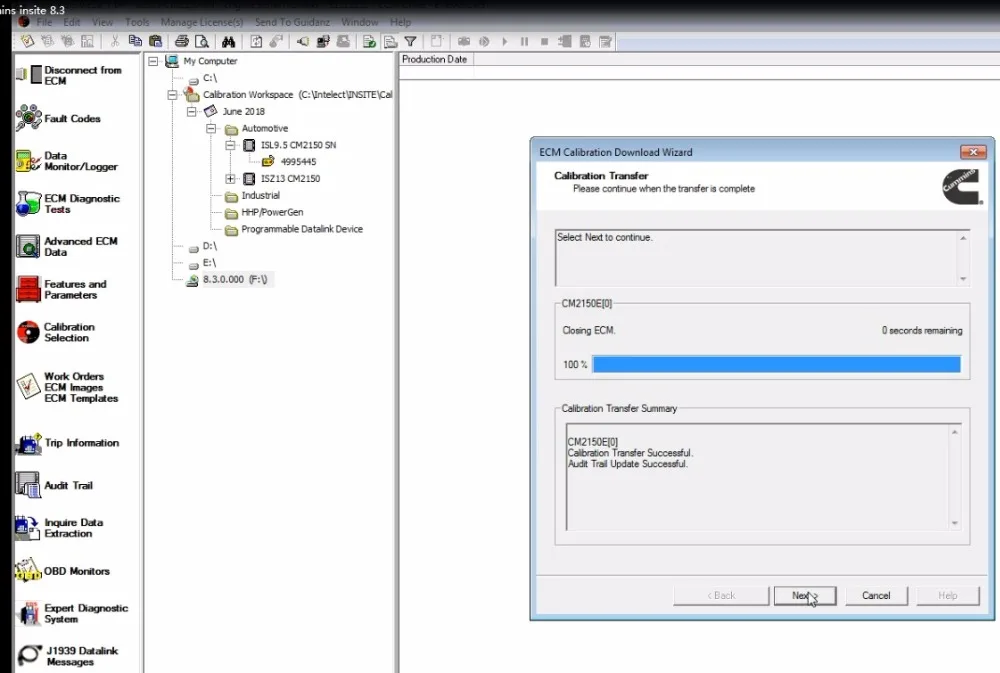The image size is (1000, 673).
Task: Click the Pause toolbar button
Action: tap(524, 41)
